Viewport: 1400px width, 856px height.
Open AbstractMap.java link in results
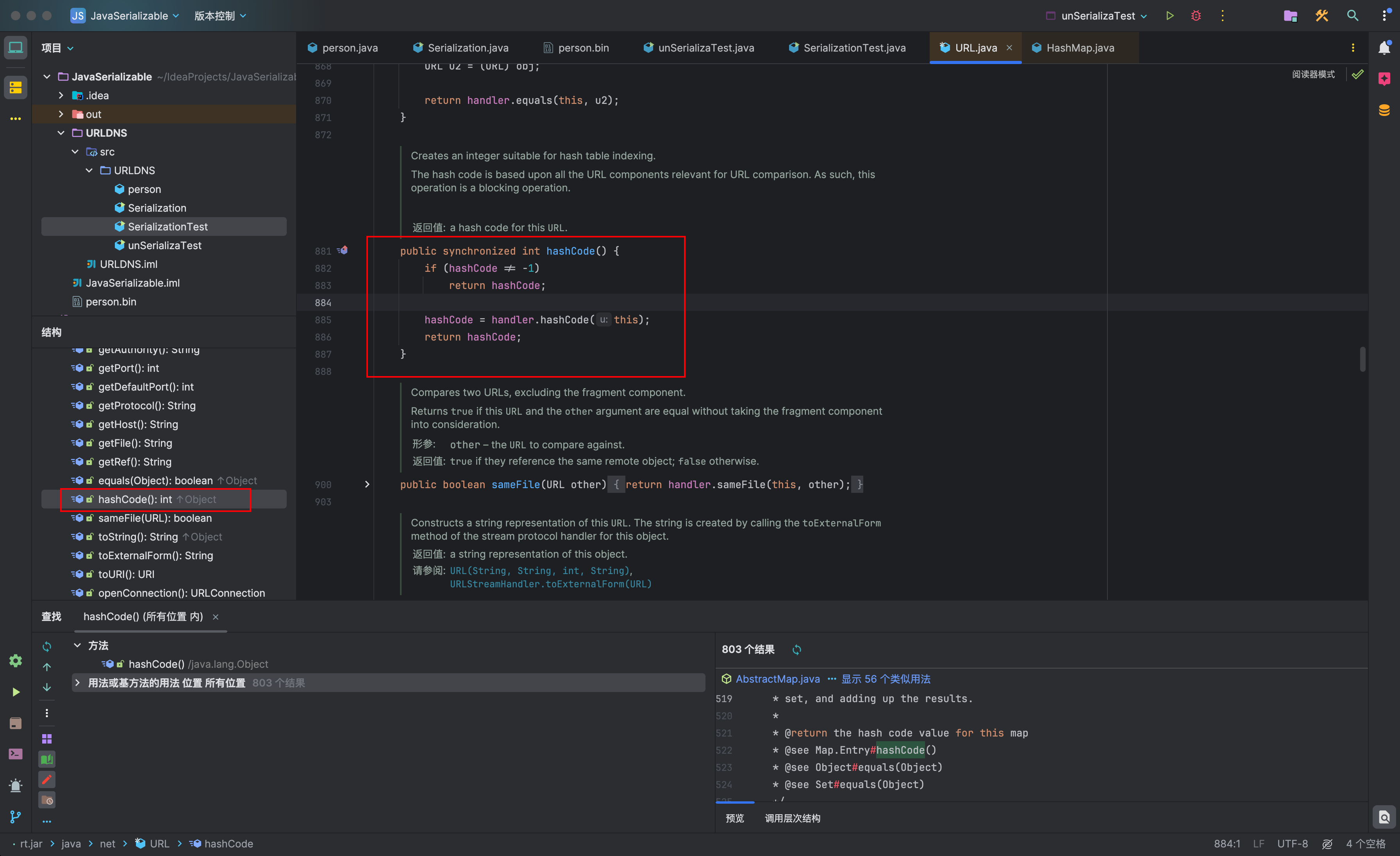(x=777, y=679)
